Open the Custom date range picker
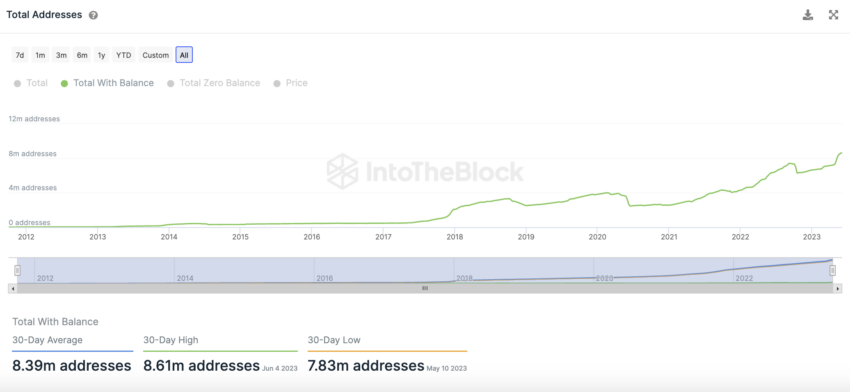Image resolution: width=850 pixels, height=392 pixels. point(156,55)
